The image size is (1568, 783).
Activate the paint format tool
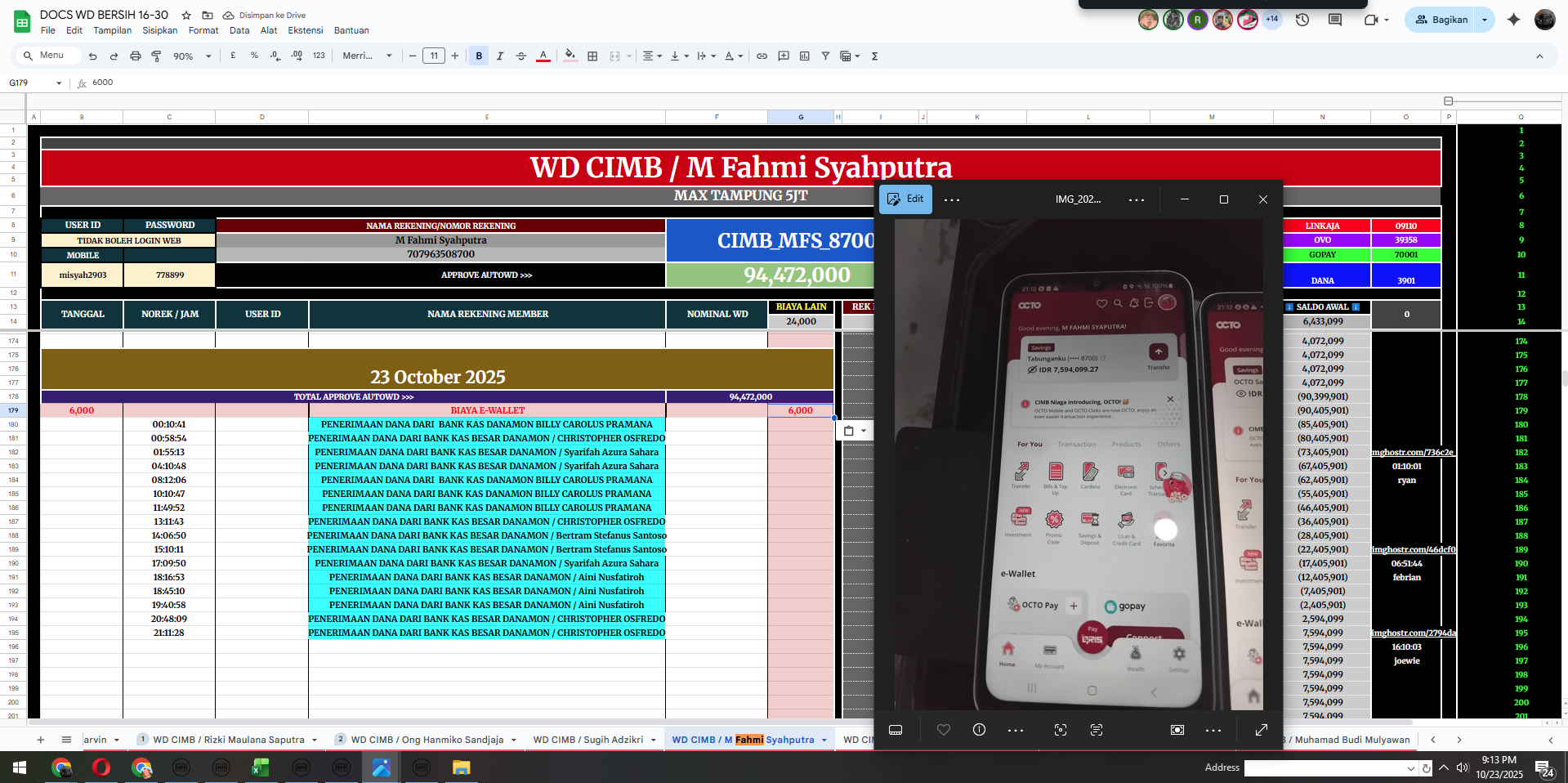[157, 56]
